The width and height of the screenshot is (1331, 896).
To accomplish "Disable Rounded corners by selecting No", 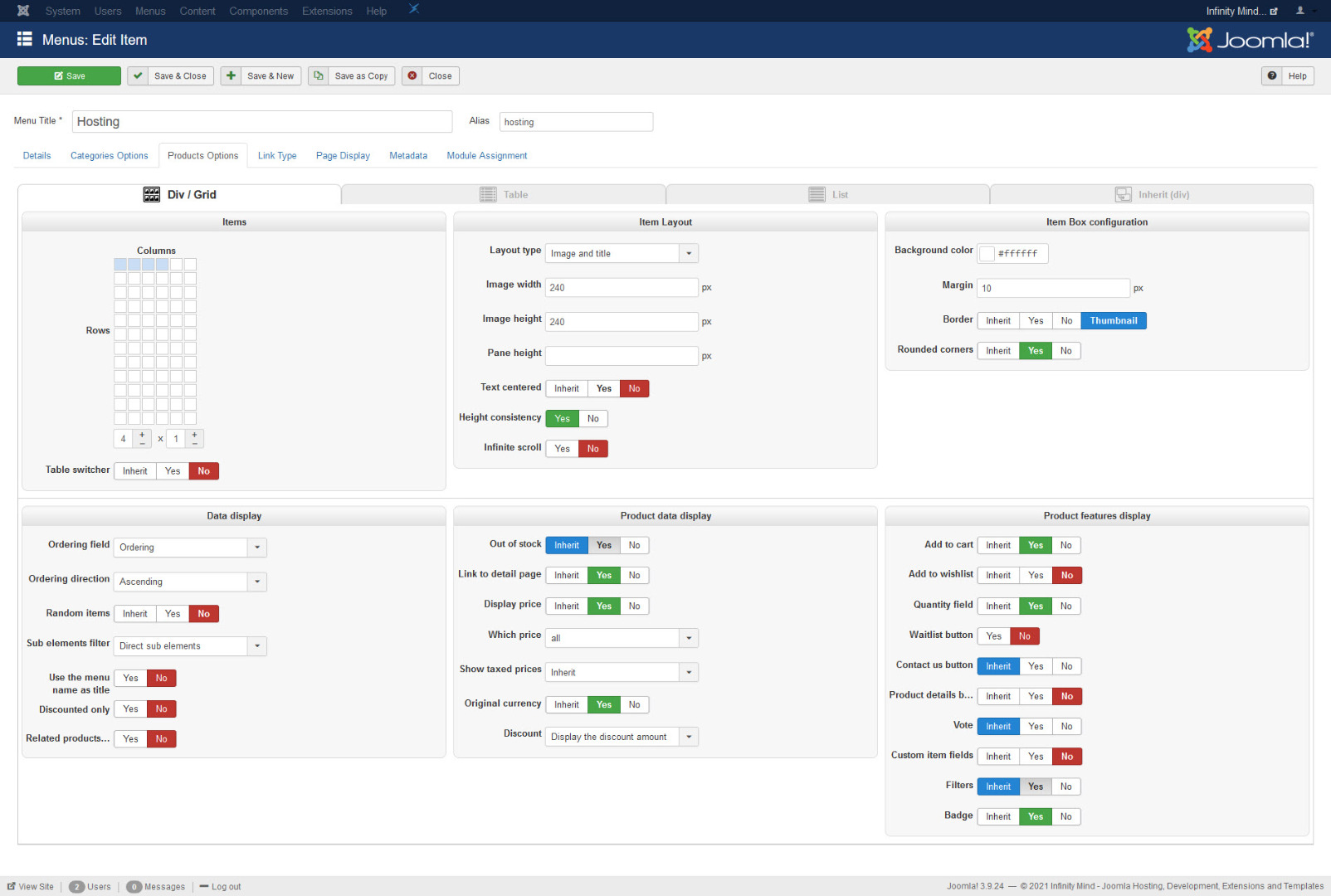I will coord(1065,351).
